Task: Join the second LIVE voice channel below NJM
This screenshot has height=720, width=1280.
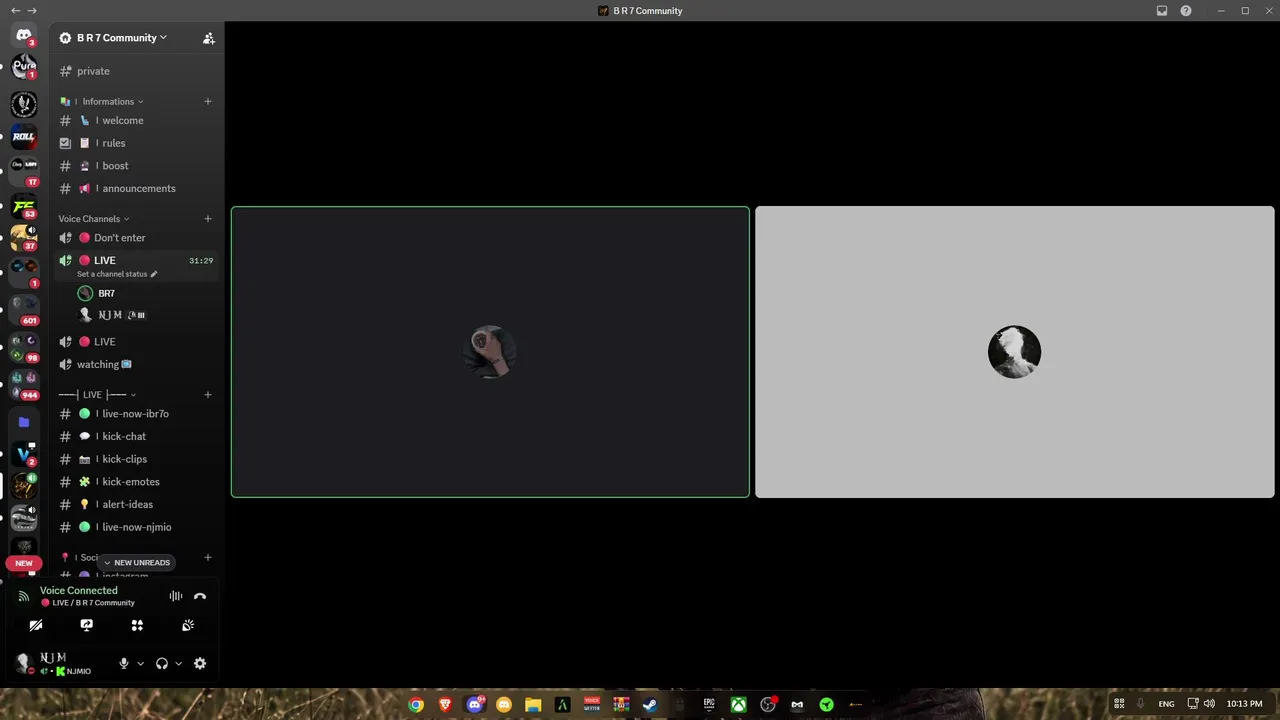Action: (137, 342)
